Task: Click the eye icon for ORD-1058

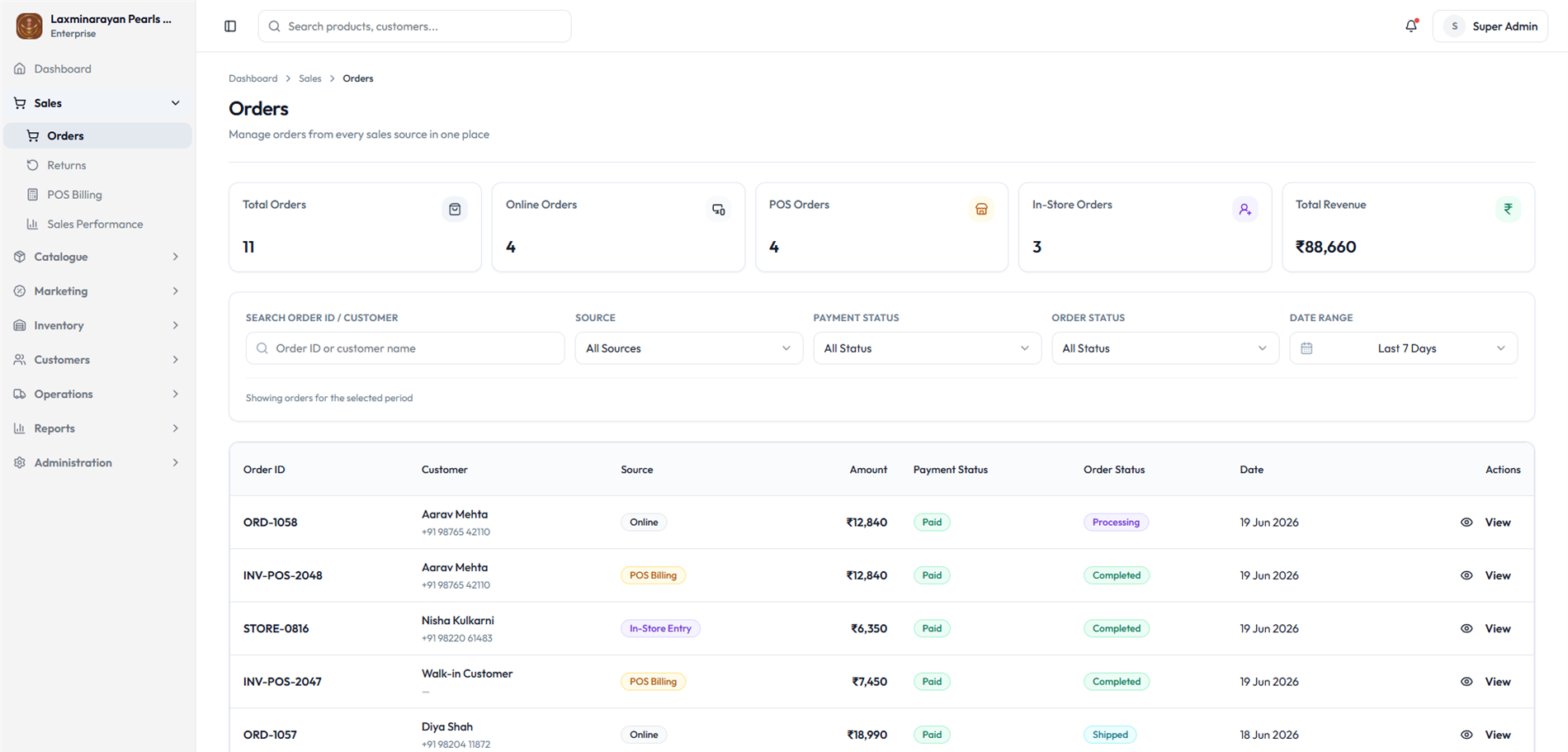Action: click(1466, 523)
